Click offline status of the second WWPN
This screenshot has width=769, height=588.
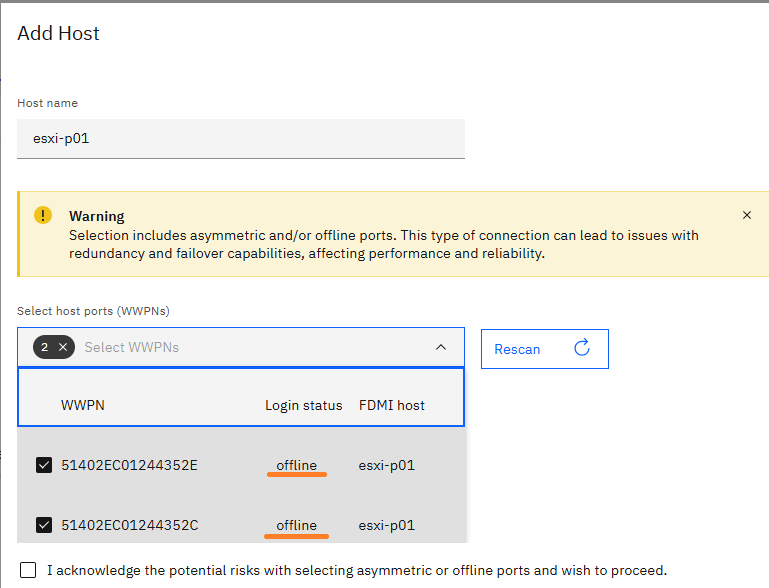pos(297,525)
